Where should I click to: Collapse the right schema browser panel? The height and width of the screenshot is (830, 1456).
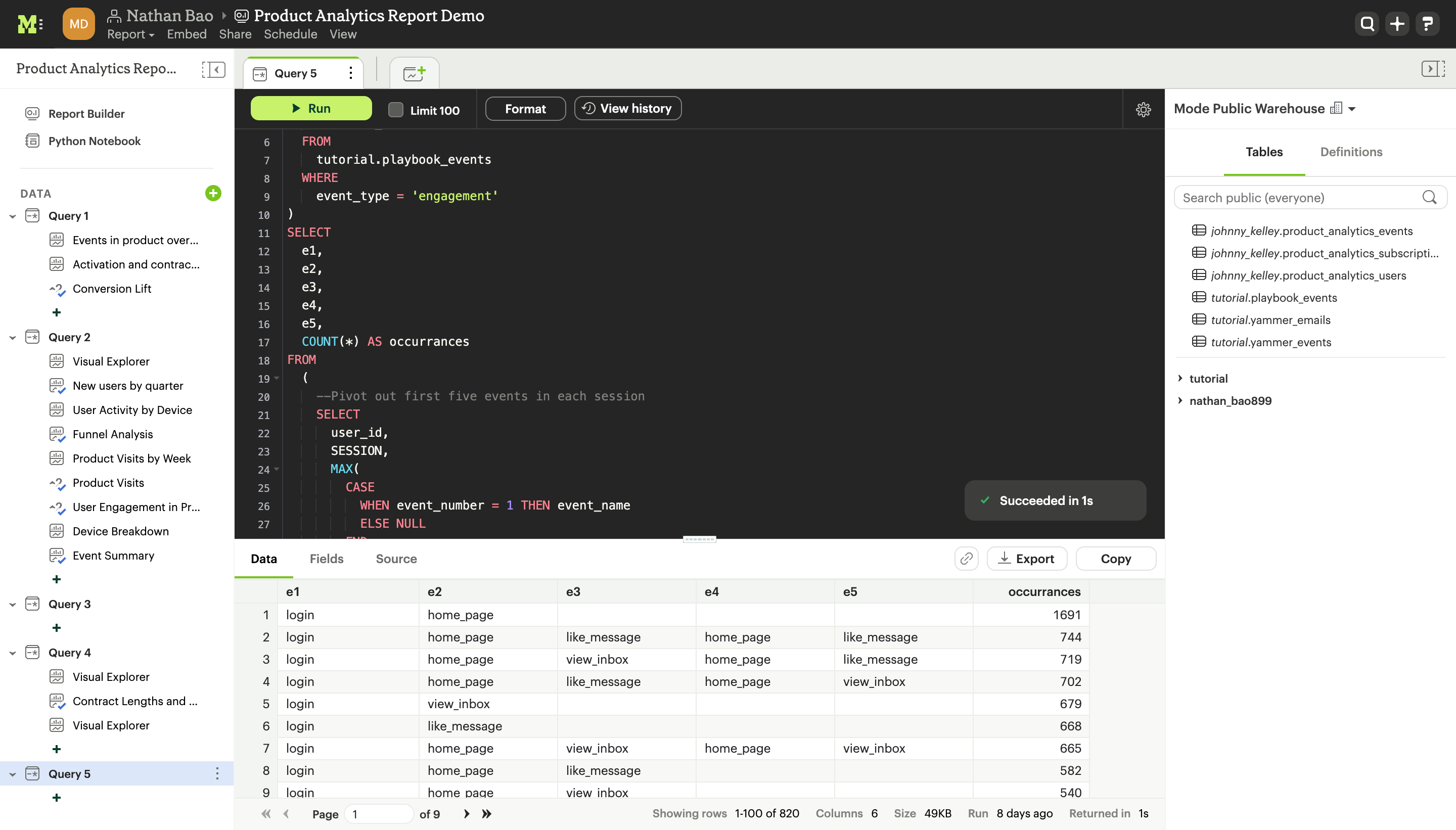coord(1432,69)
